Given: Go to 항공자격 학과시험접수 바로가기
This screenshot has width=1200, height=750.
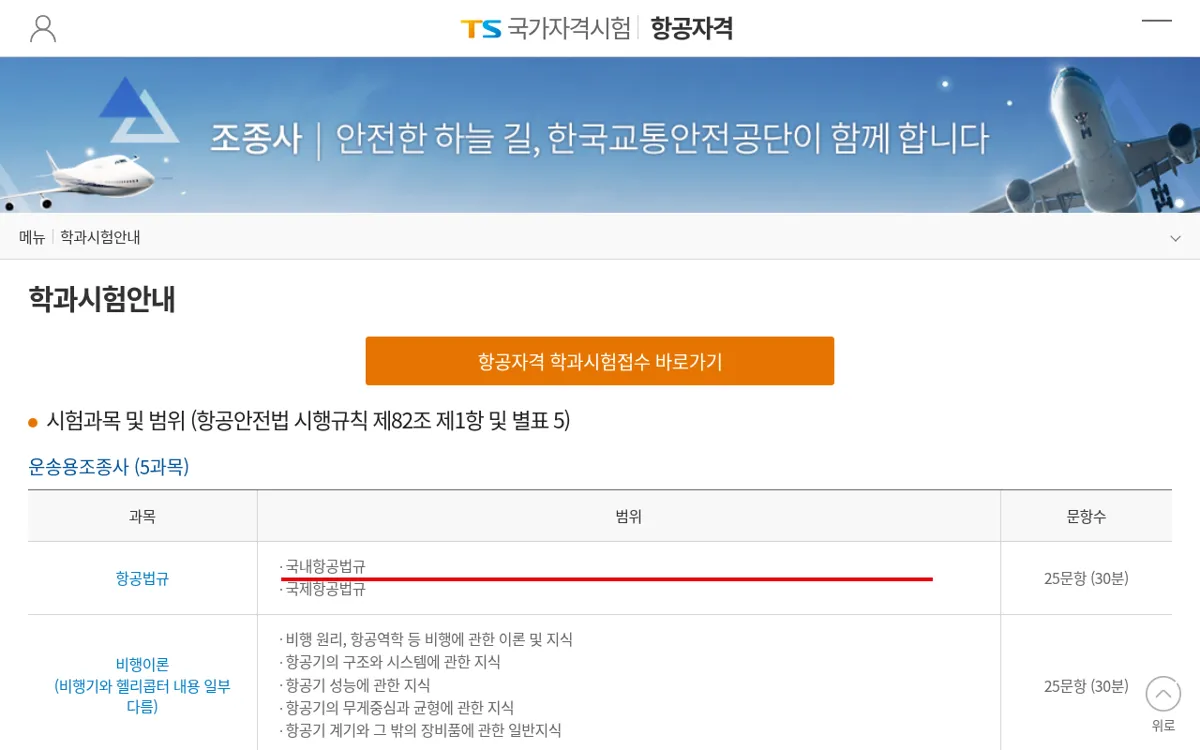Looking at the screenshot, I should (600, 361).
